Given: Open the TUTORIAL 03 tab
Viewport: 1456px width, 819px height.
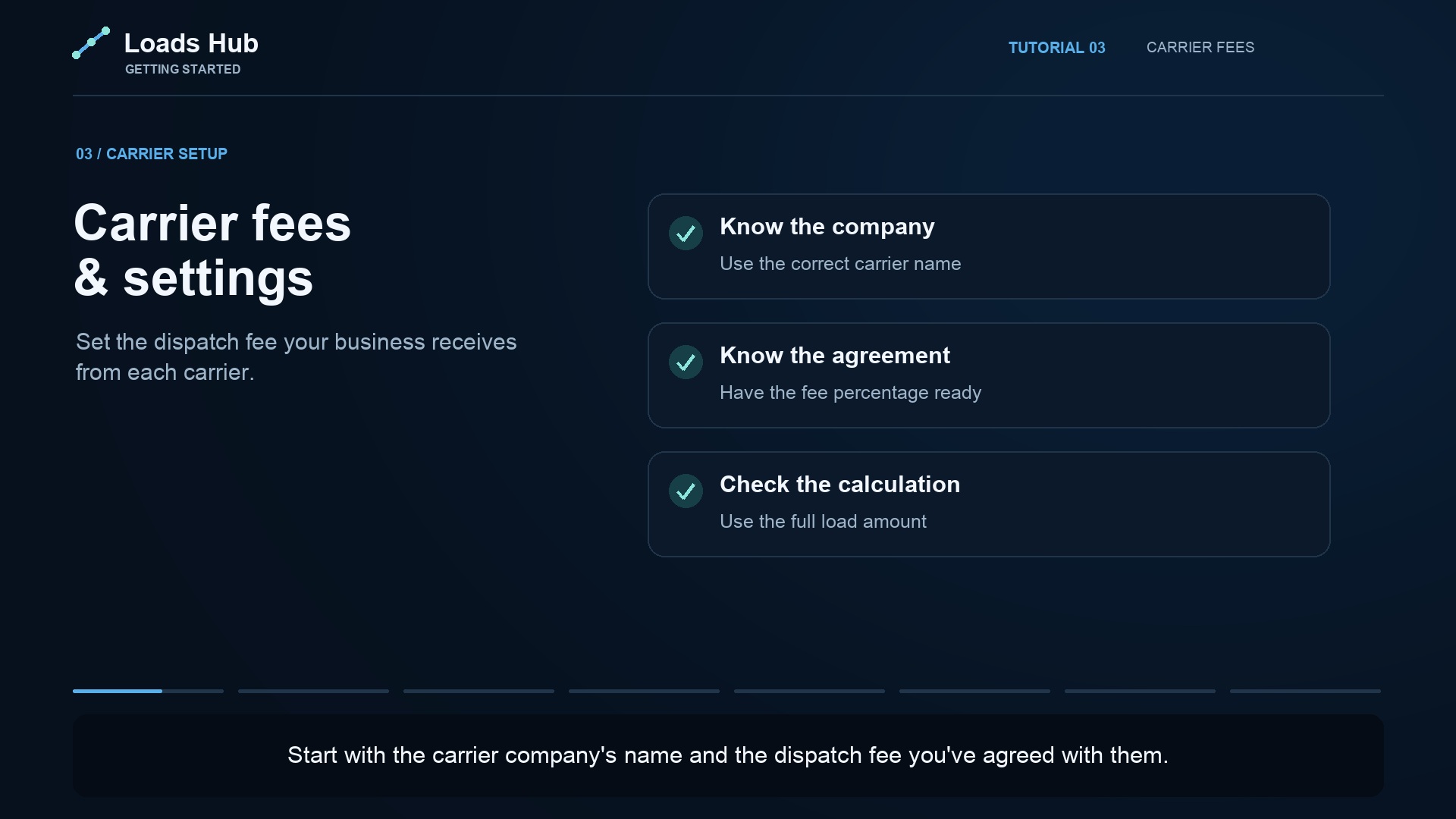Looking at the screenshot, I should [x=1056, y=48].
